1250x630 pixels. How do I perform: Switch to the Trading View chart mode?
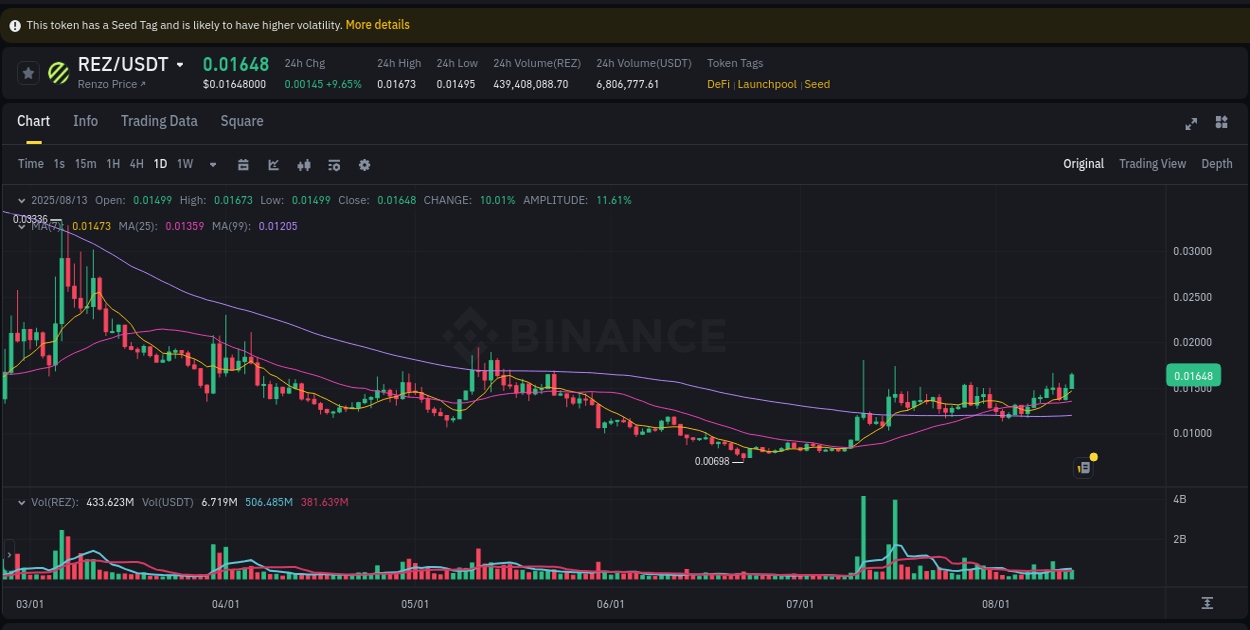tap(1152, 163)
